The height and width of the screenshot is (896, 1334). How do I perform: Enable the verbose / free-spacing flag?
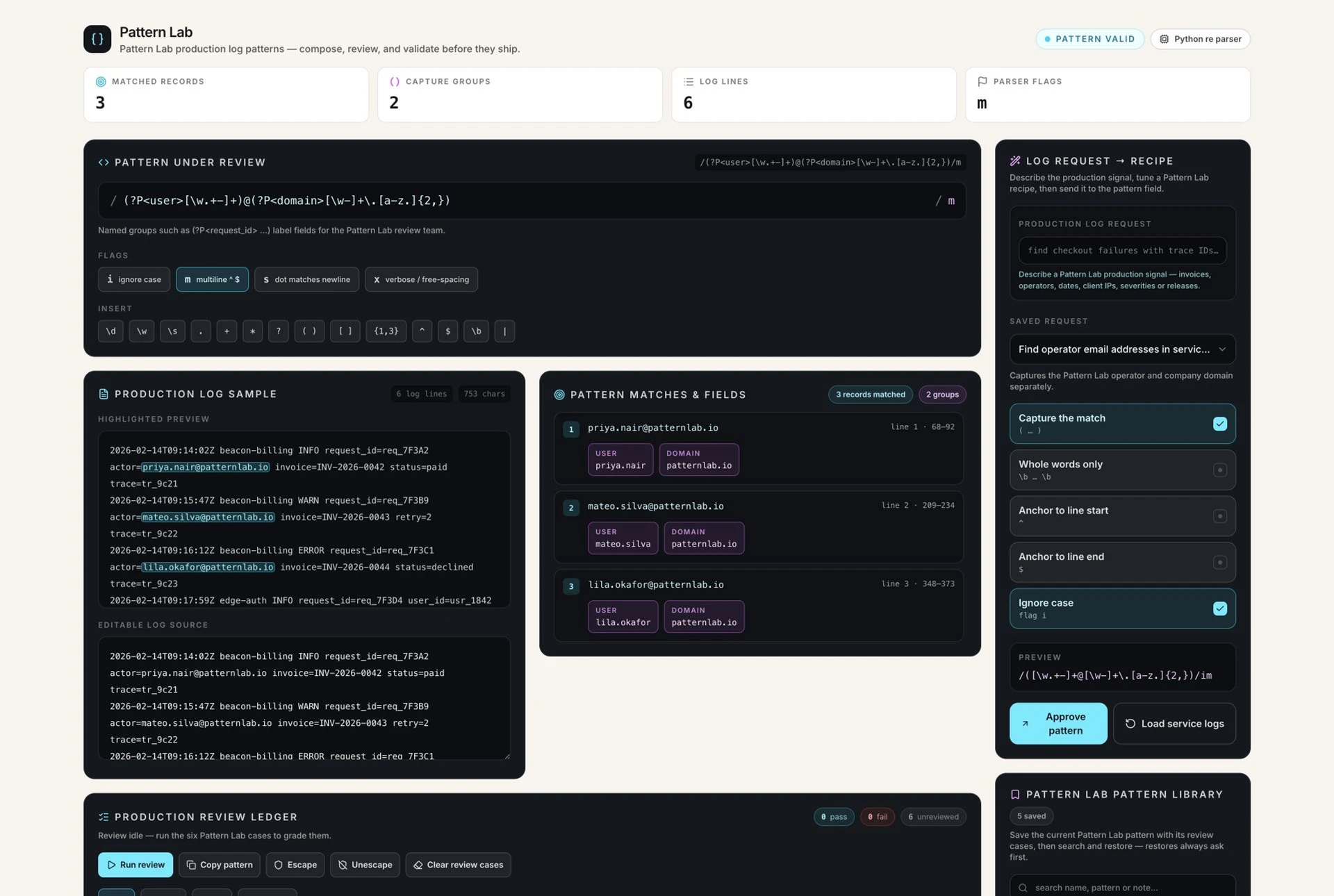[x=421, y=279]
